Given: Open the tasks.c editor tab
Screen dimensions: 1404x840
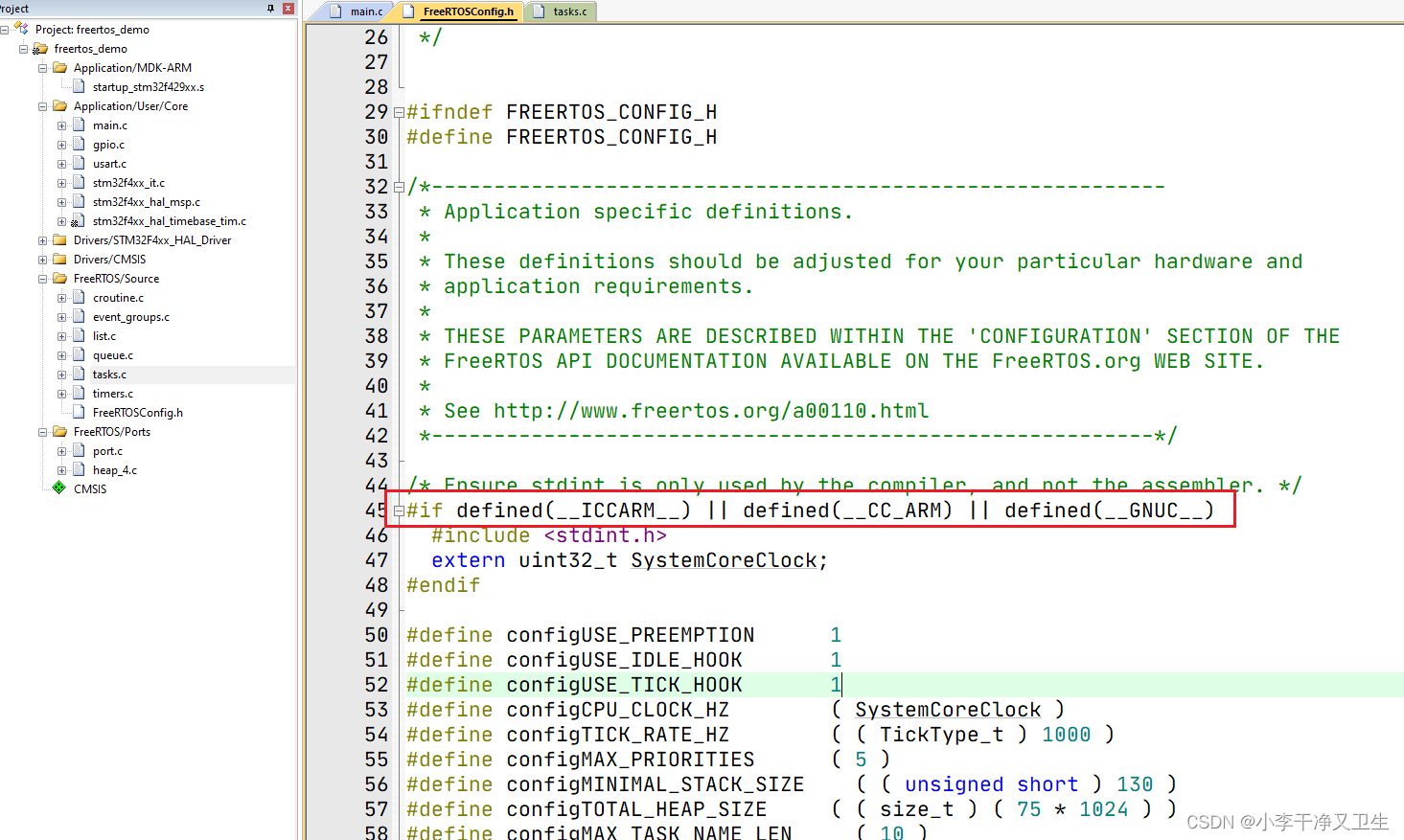Looking at the screenshot, I should [x=561, y=11].
